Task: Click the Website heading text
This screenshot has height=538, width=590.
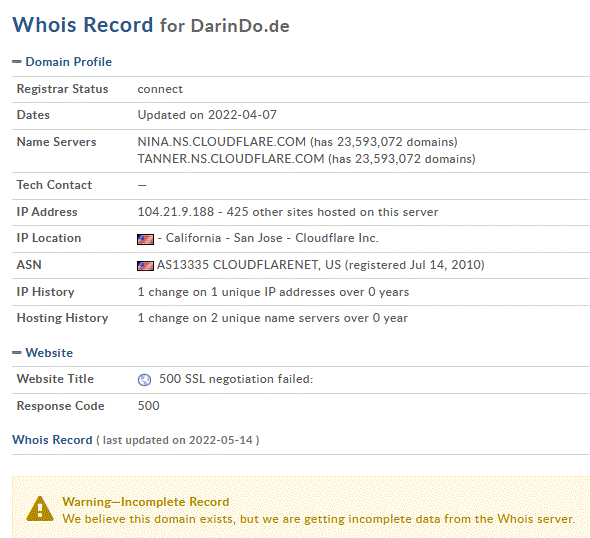Action: 49,353
